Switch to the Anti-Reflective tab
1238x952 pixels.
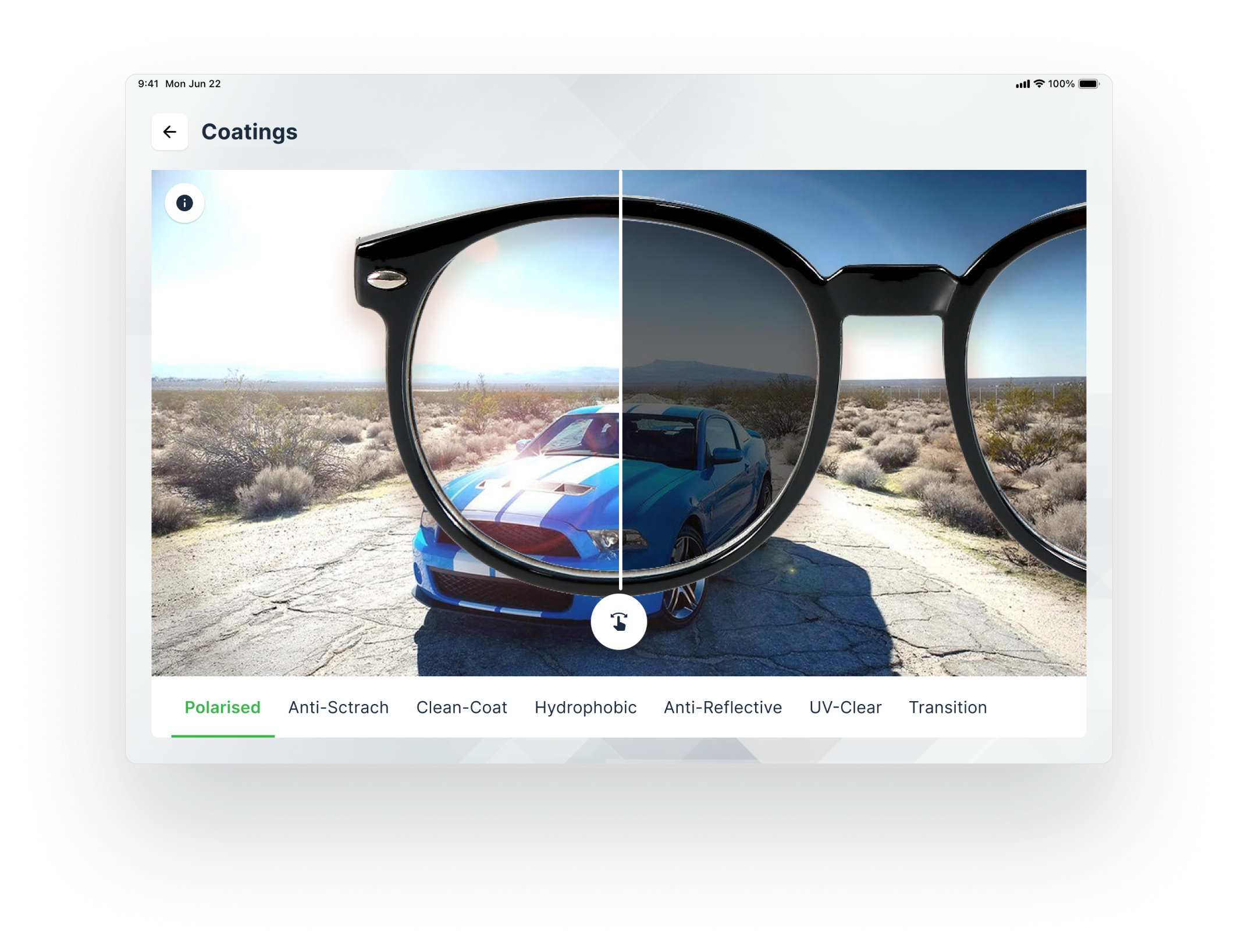pos(723,707)
